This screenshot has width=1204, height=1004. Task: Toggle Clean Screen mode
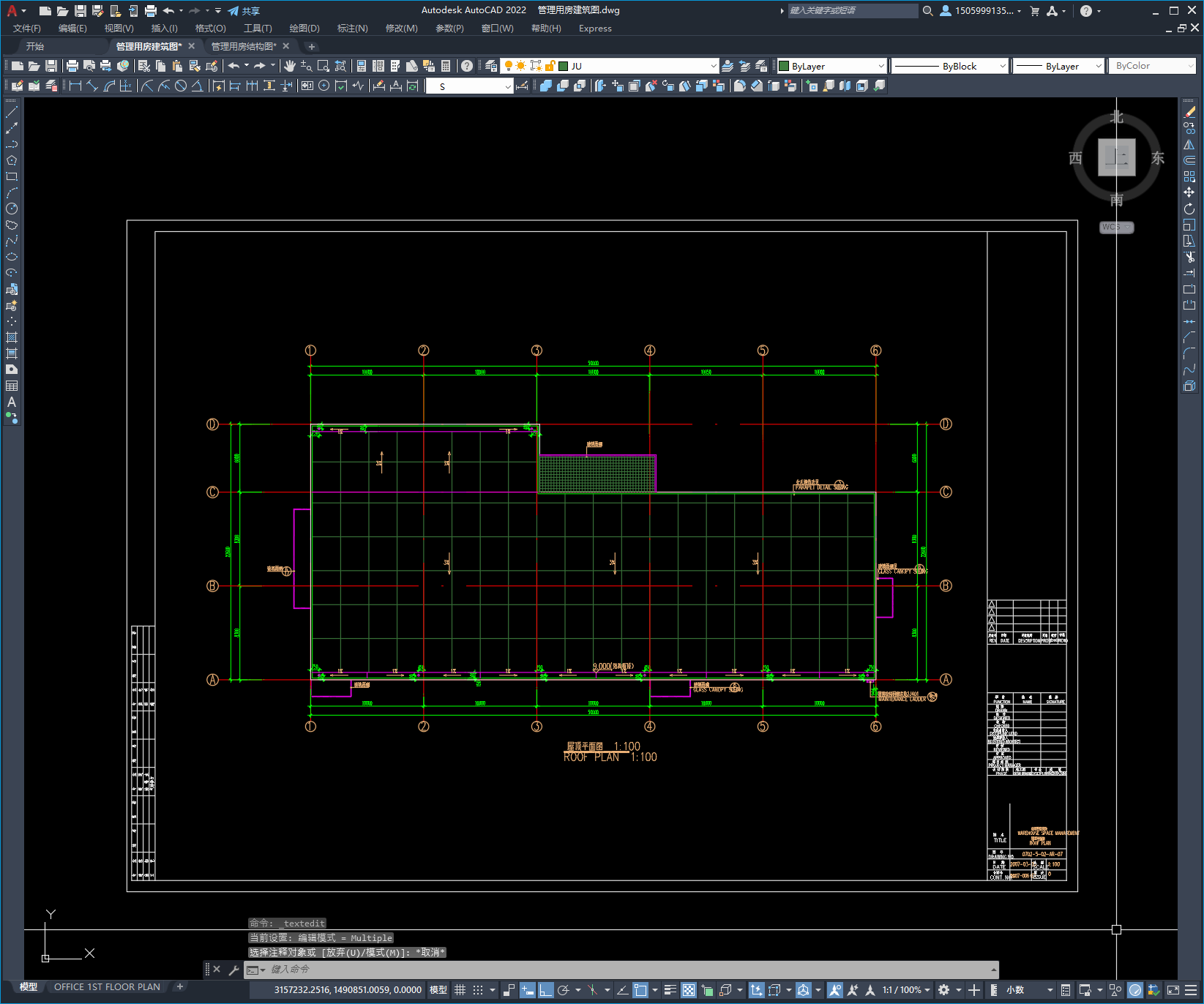tap(1173, 990)
